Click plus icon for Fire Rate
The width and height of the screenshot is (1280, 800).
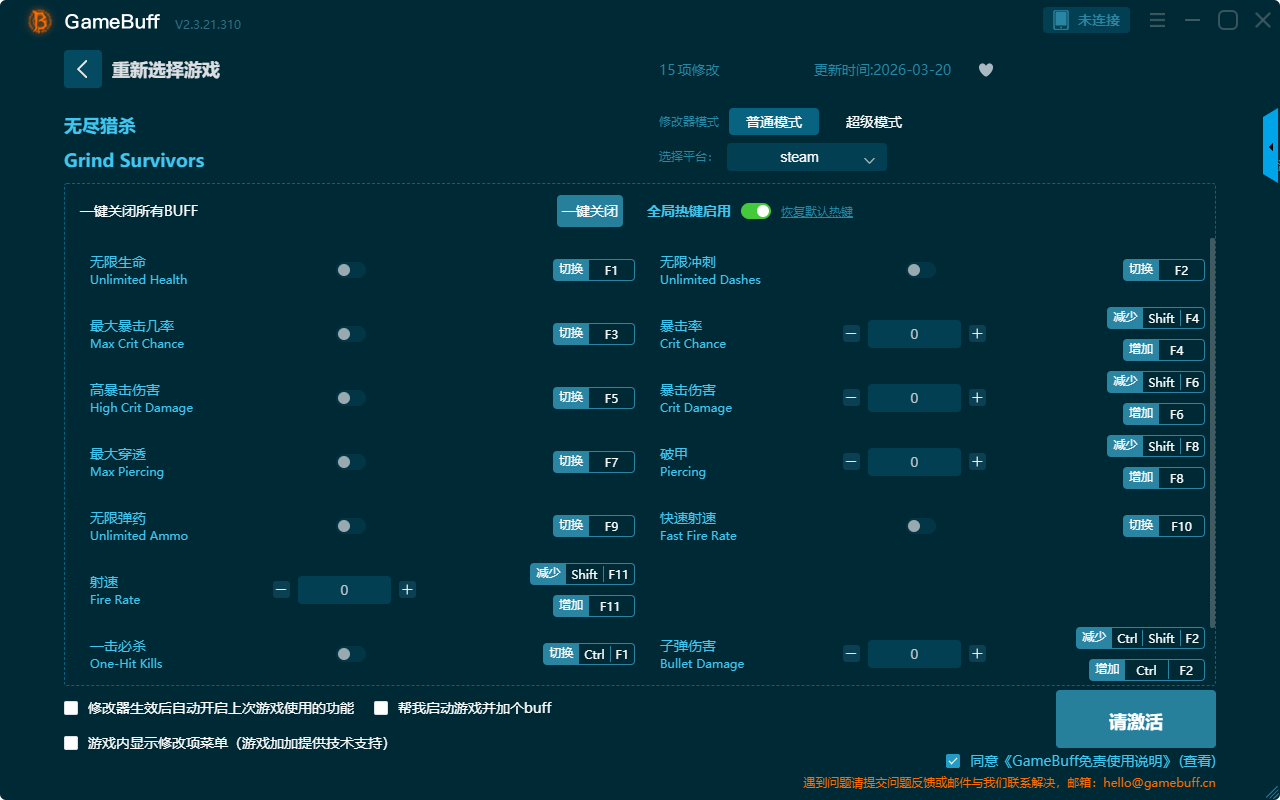pyautogui.click(x=407, y=590)
